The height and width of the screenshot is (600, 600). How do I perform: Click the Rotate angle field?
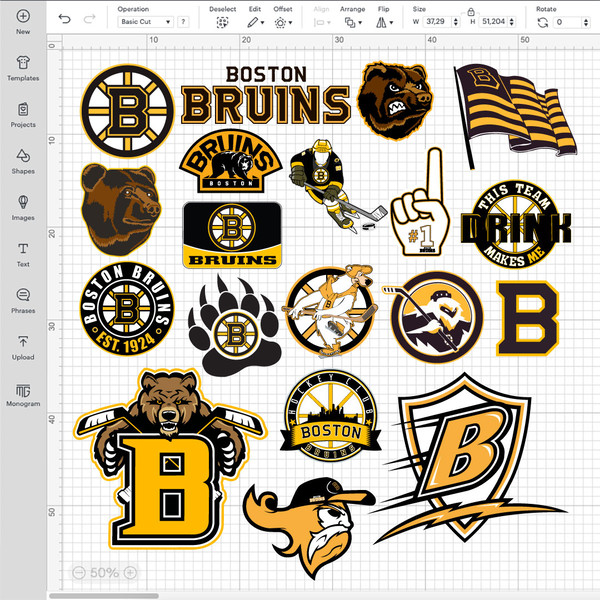click(567, 22)
